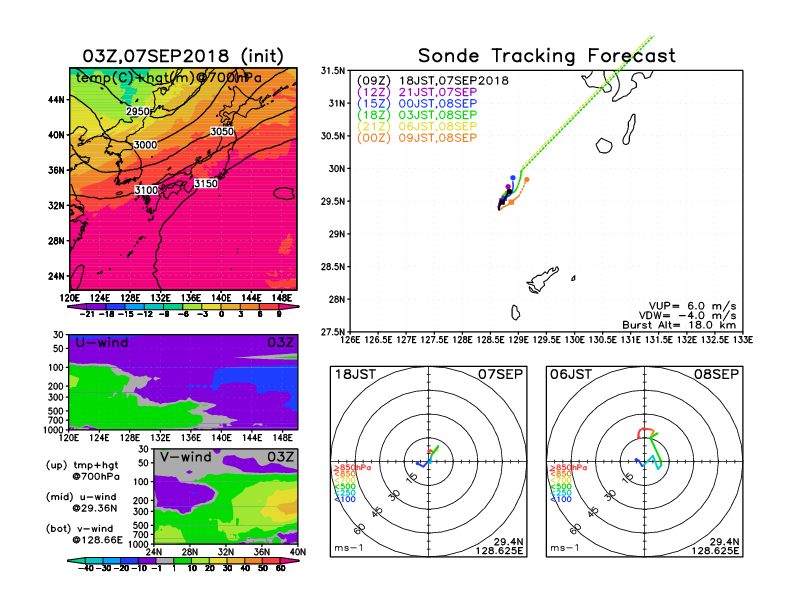
Task: Click the 03Z,07SEP2018 (init) heading
Action: [183, 54]
